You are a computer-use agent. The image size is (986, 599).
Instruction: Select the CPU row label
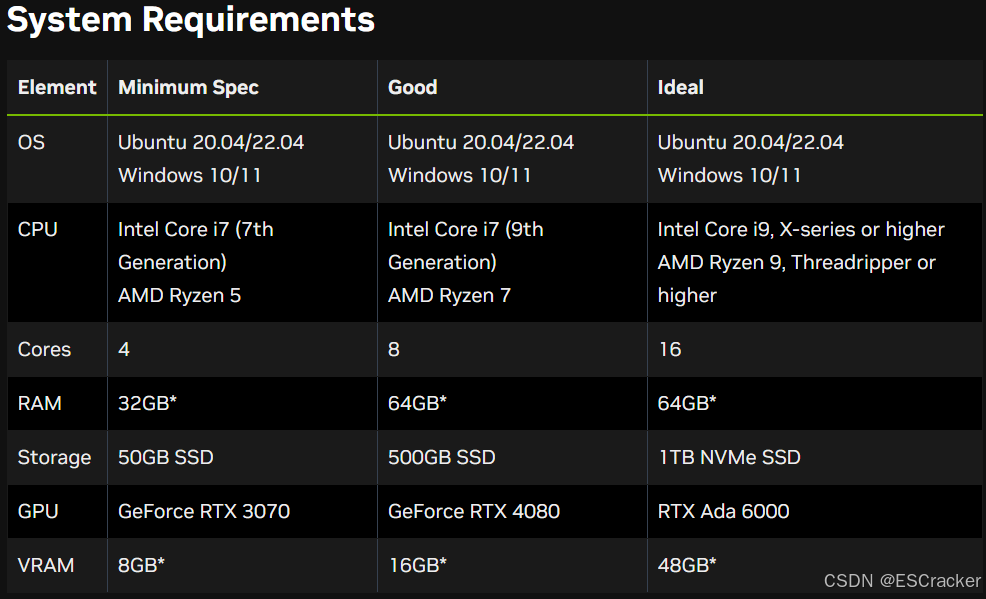(38, 229)
